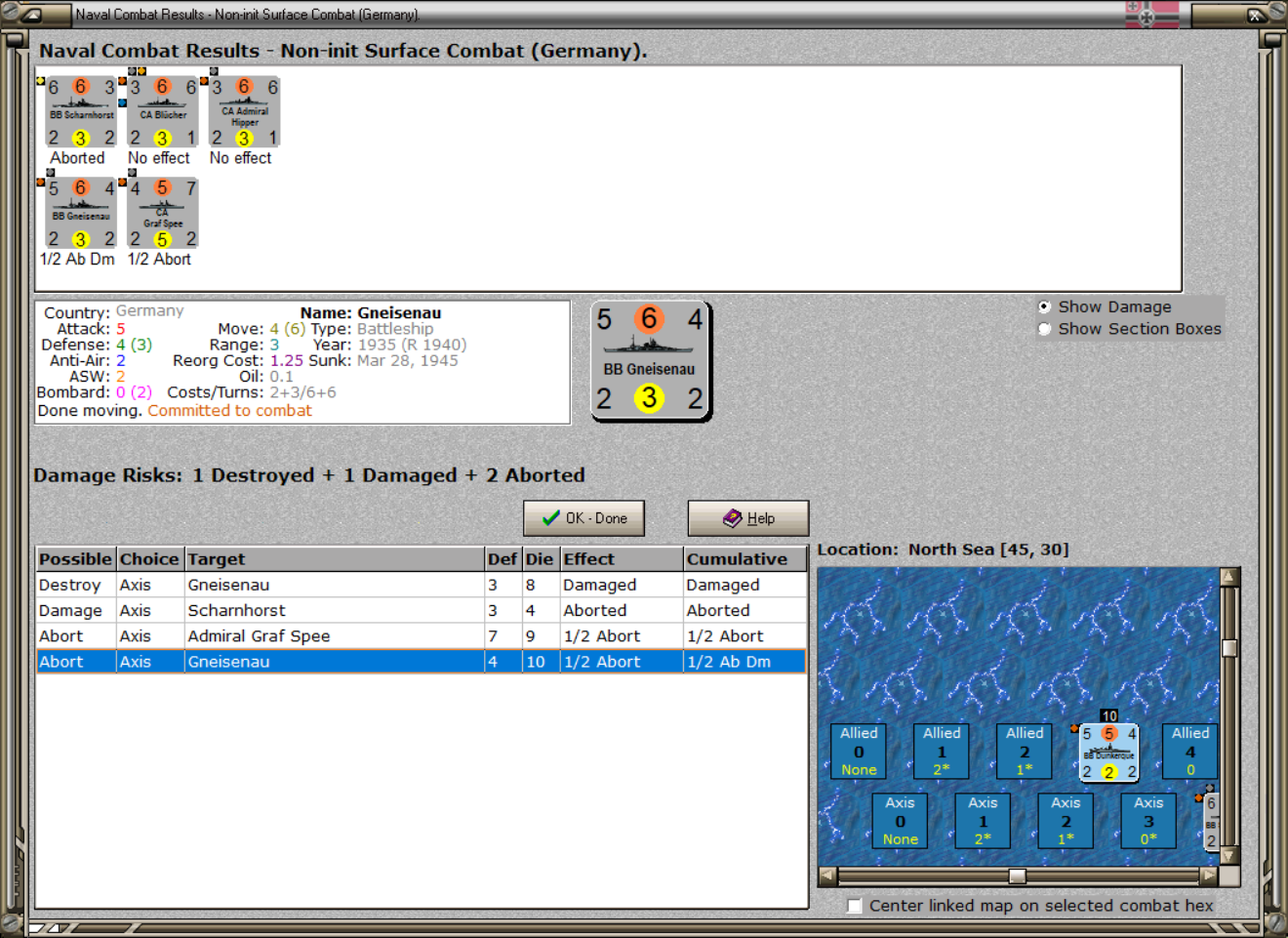Click the Committed to combat status text
Screen dimensions: 1288x938
229,411
